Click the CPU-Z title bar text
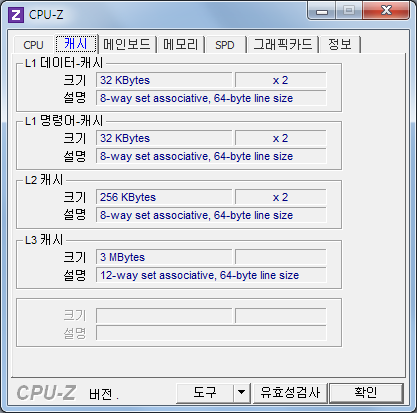The image size is (417, 413). (x=46, y=15)
